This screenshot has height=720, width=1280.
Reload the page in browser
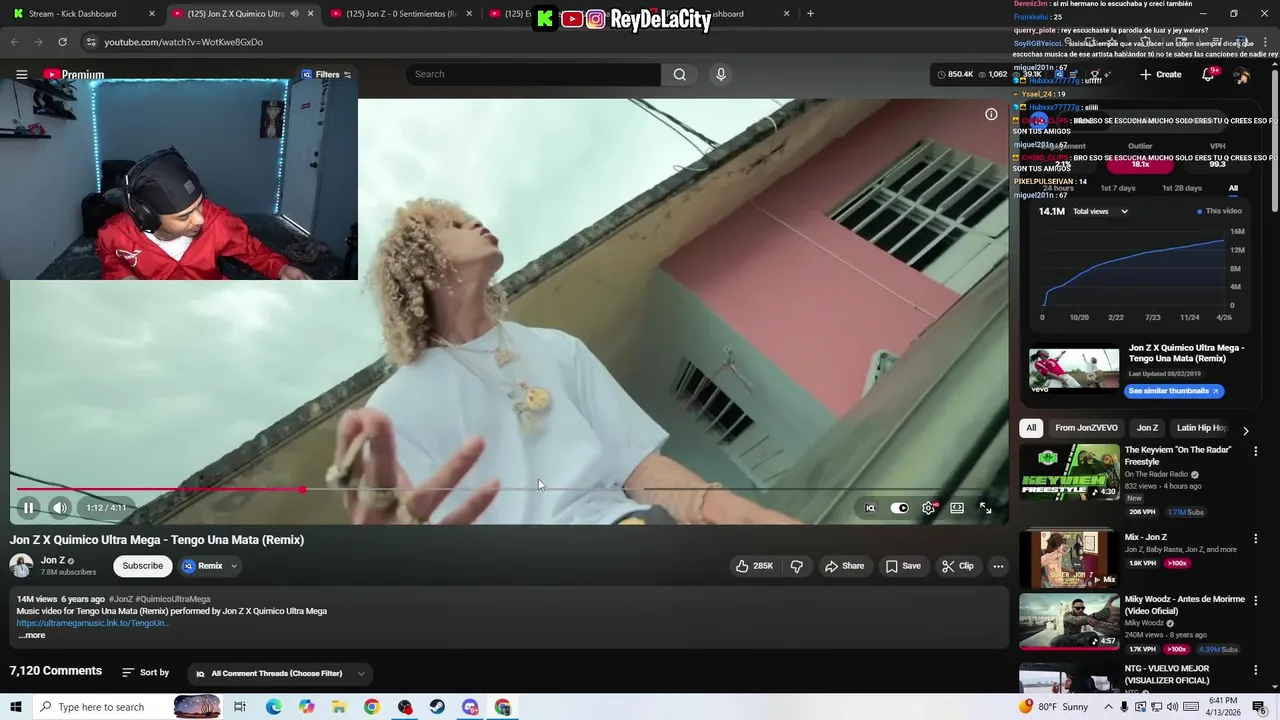[62, 42]
